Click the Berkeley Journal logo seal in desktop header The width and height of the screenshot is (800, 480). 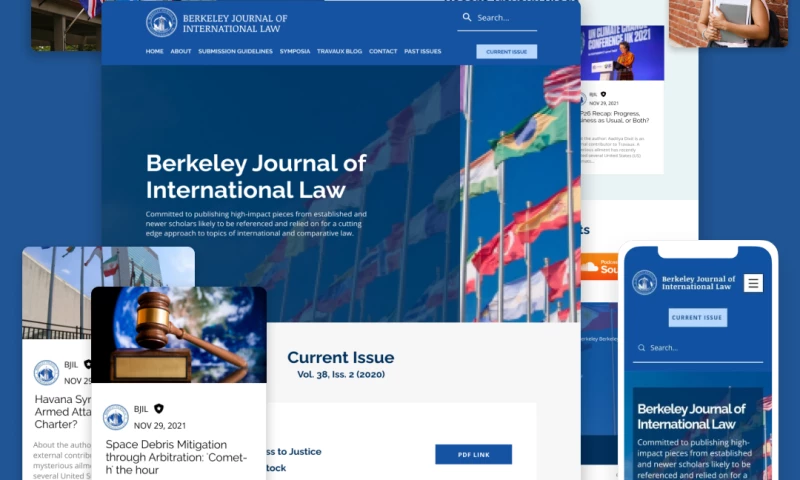click(161, 22)
